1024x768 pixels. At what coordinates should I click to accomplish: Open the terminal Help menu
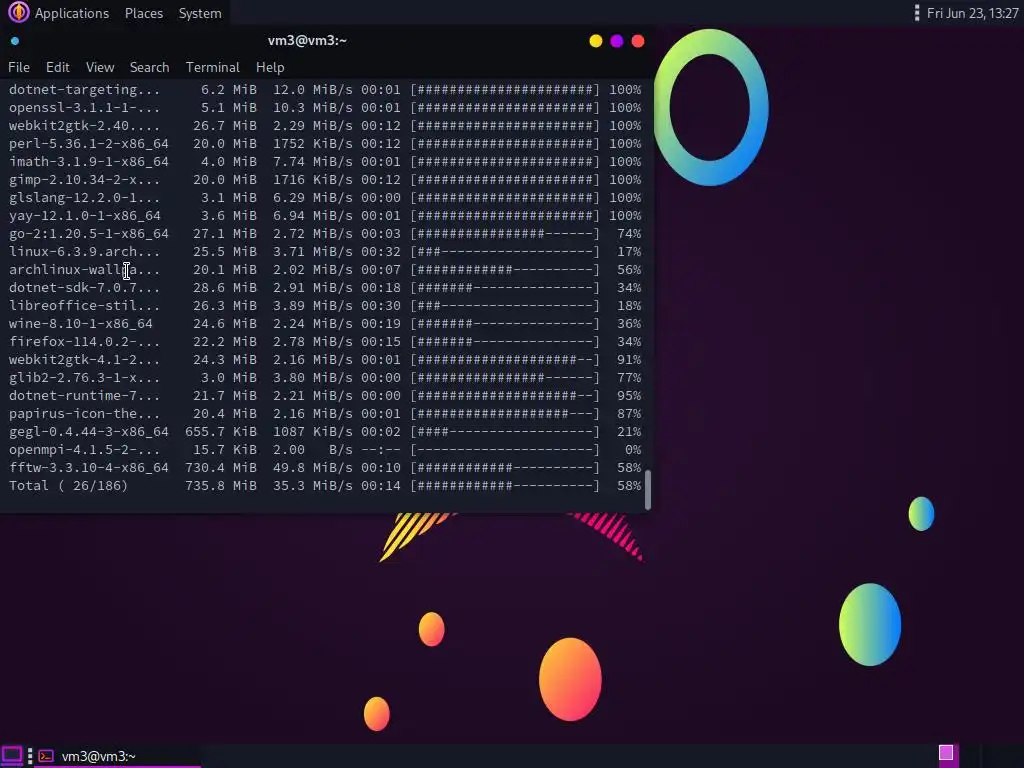(270, 67)
